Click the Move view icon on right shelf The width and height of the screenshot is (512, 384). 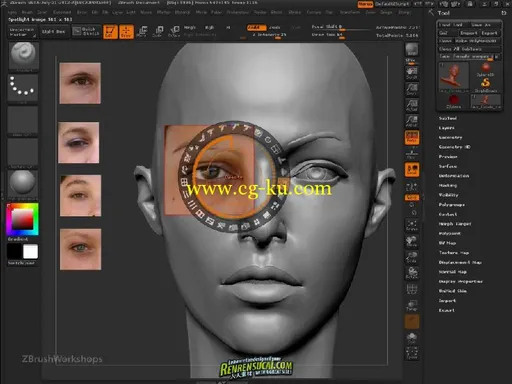tap(412, 241)
